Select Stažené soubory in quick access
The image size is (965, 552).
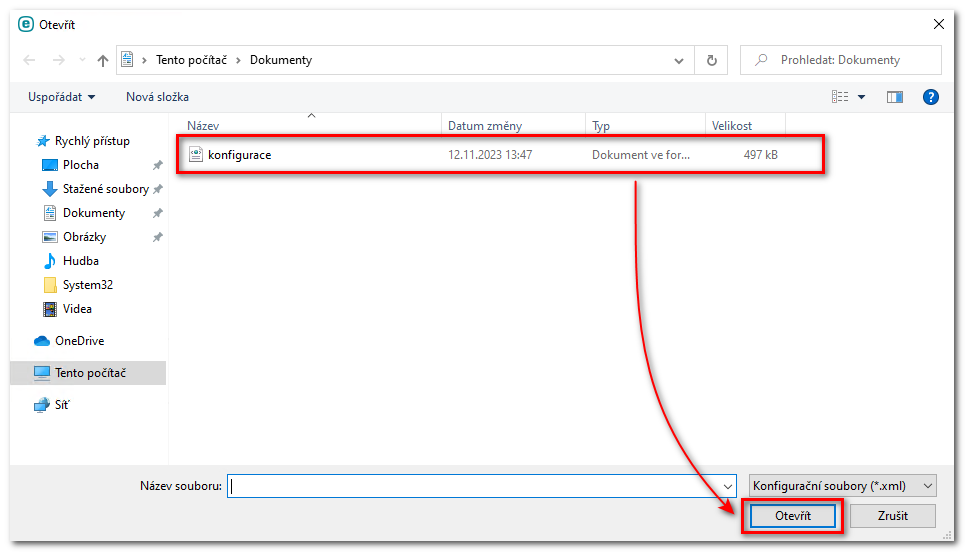tap(105, 189)
